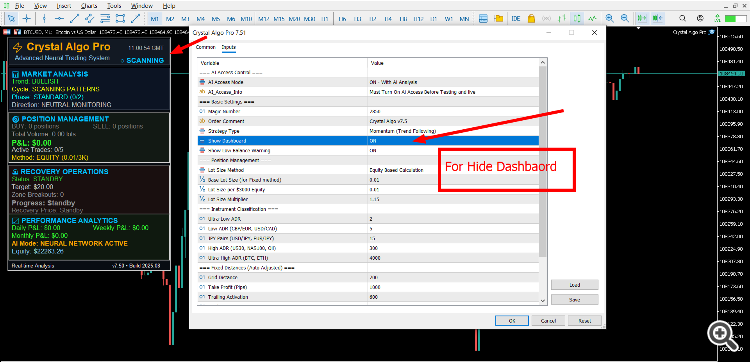This screenshot has height=362, width=750.
Task: Zoom out on the chart
Action: click(625, 19)
